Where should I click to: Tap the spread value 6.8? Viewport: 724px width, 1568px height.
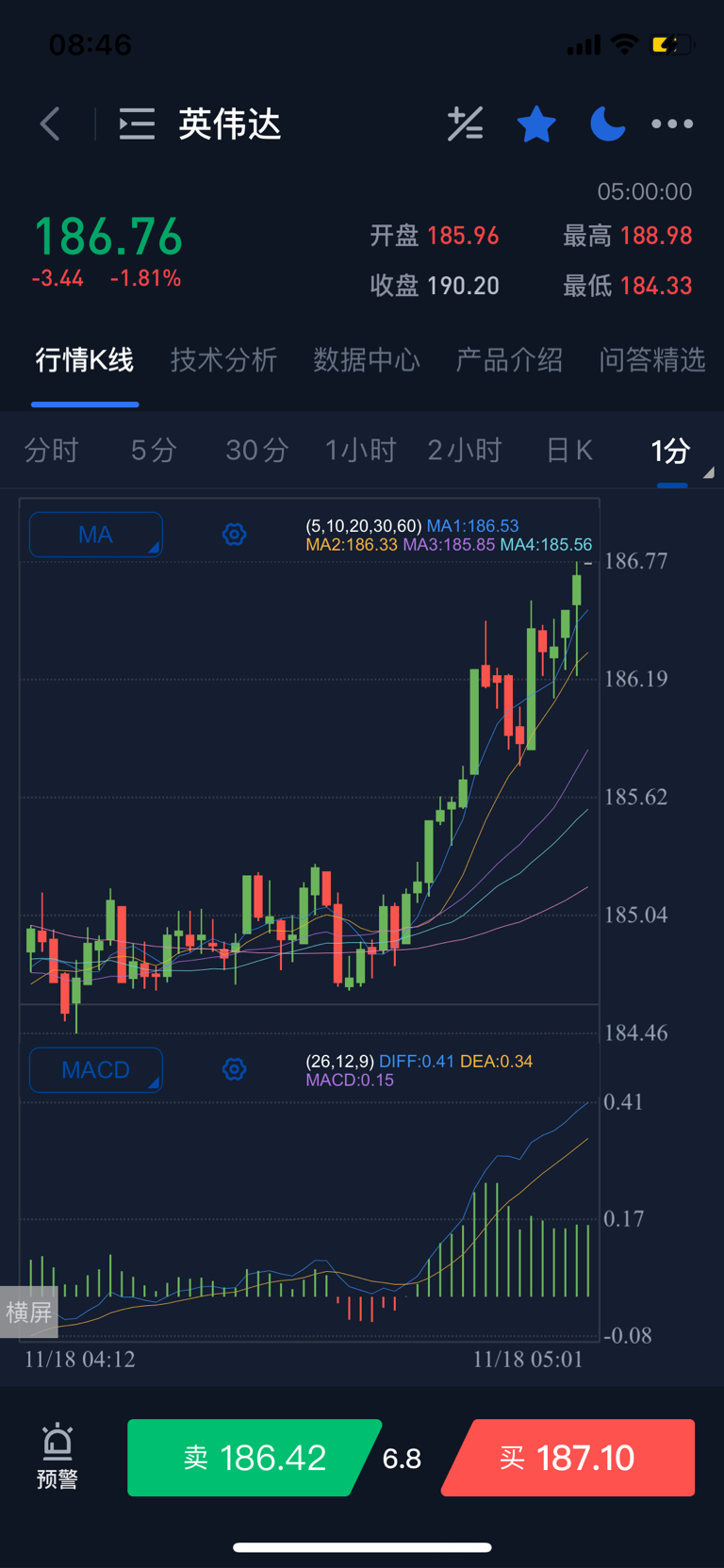tap(402, 1459)
